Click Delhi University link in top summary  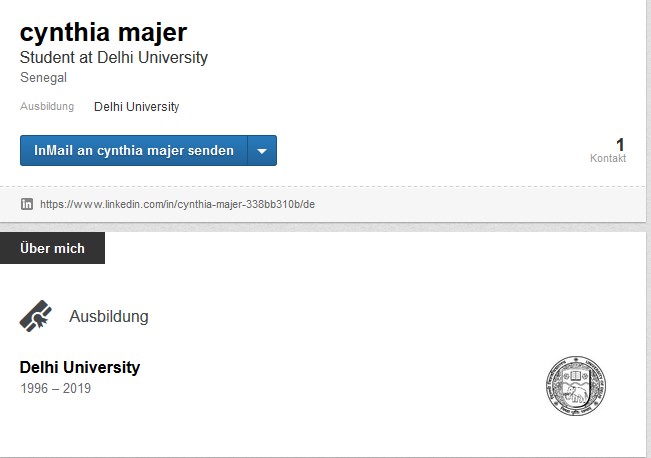point(136,107)
